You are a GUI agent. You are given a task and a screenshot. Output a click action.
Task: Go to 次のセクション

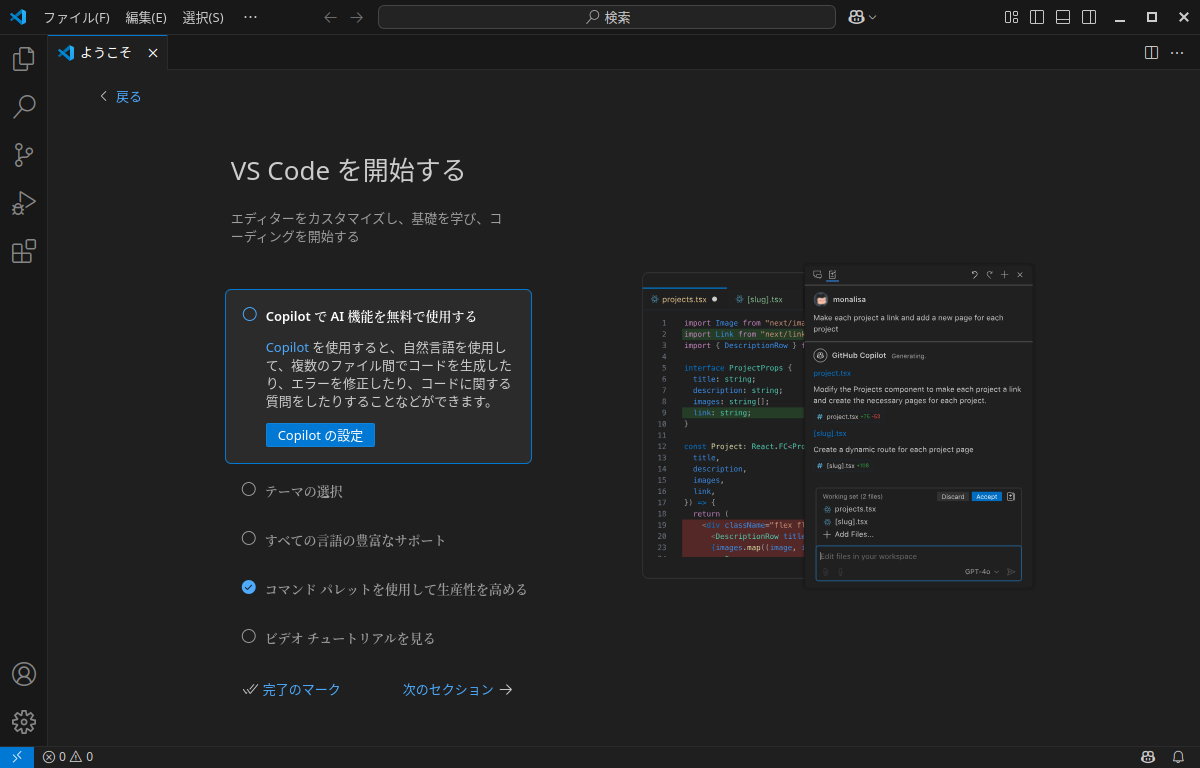(x=457, y=689)
